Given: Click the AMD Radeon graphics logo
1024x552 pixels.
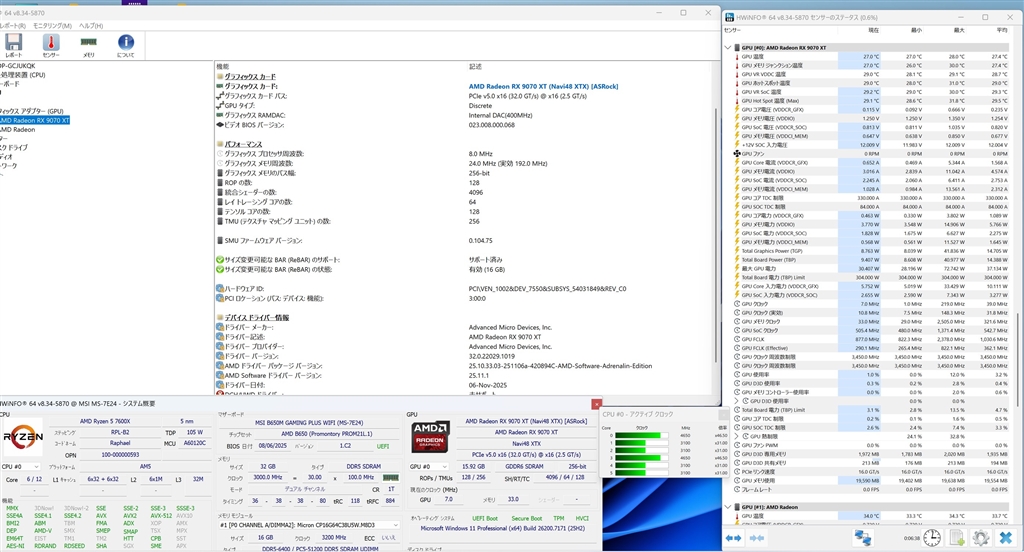Looking at the screenshot, I should [x=432, y=439].
